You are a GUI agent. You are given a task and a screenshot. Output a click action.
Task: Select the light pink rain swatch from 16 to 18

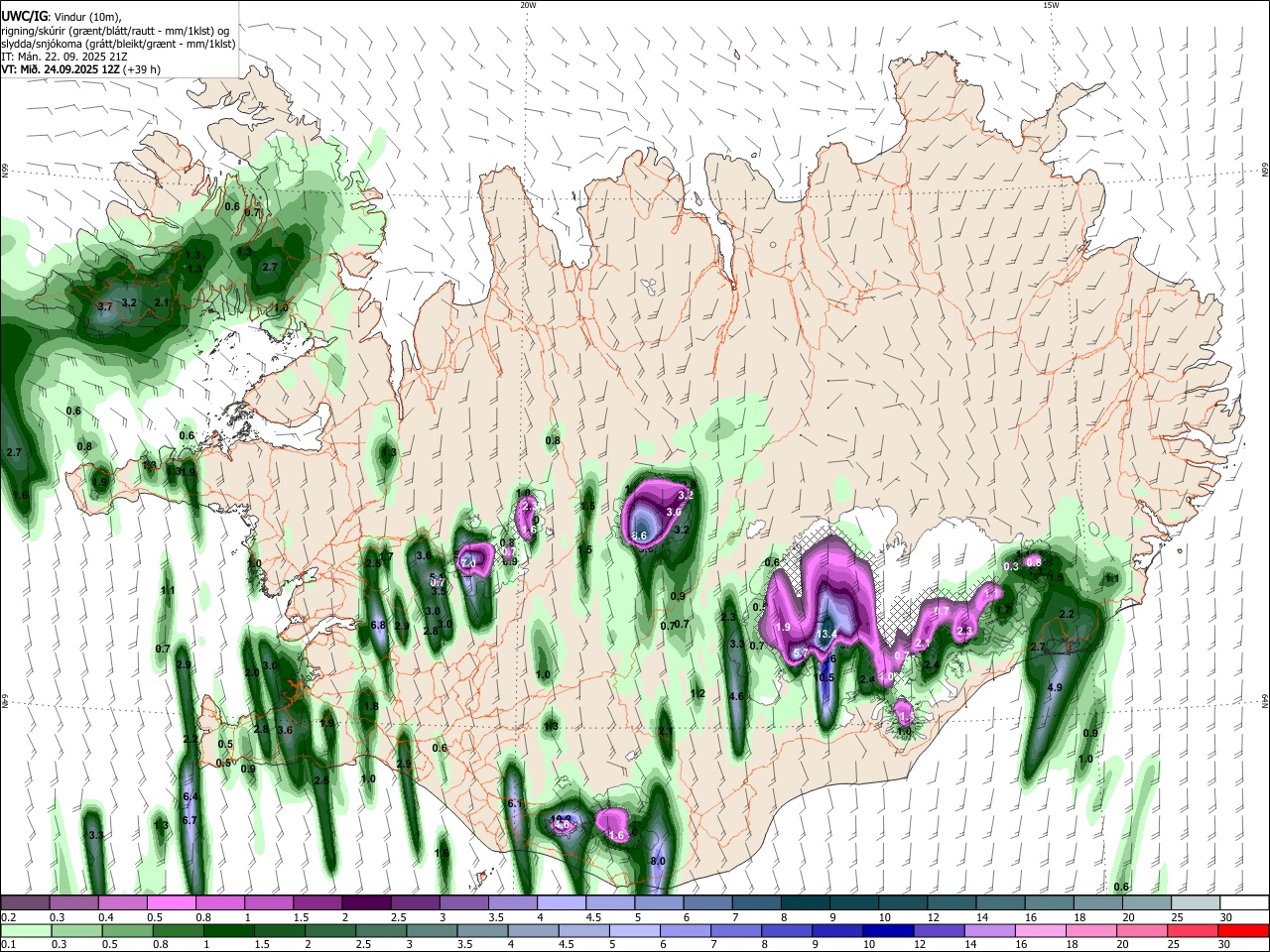[1042, 930]
